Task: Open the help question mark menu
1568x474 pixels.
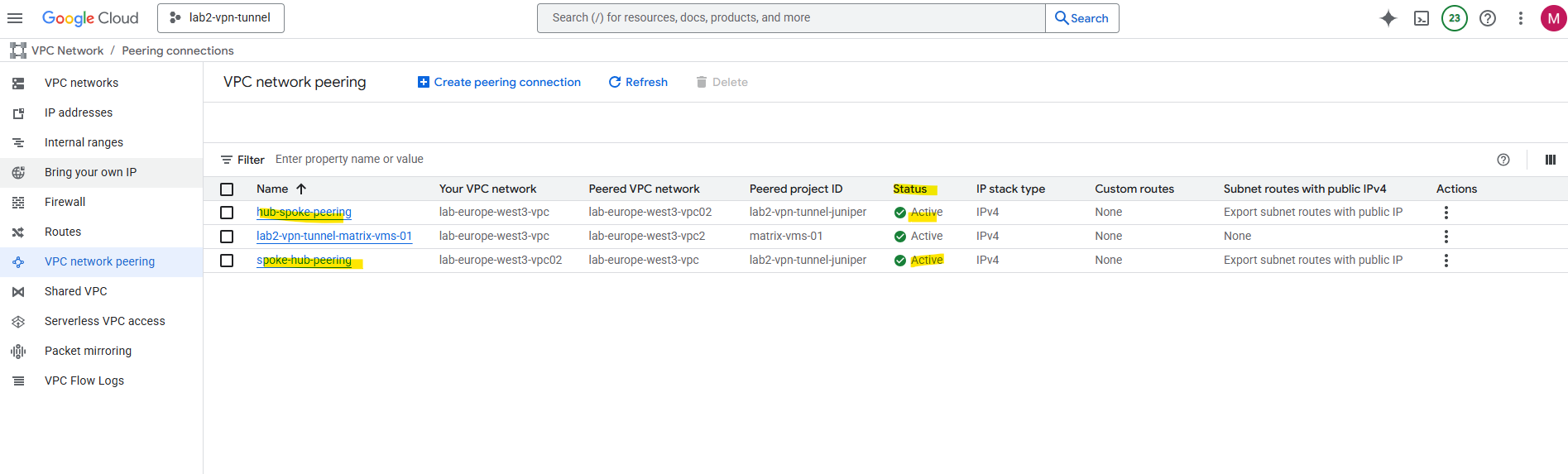Action: (1488, 18)
